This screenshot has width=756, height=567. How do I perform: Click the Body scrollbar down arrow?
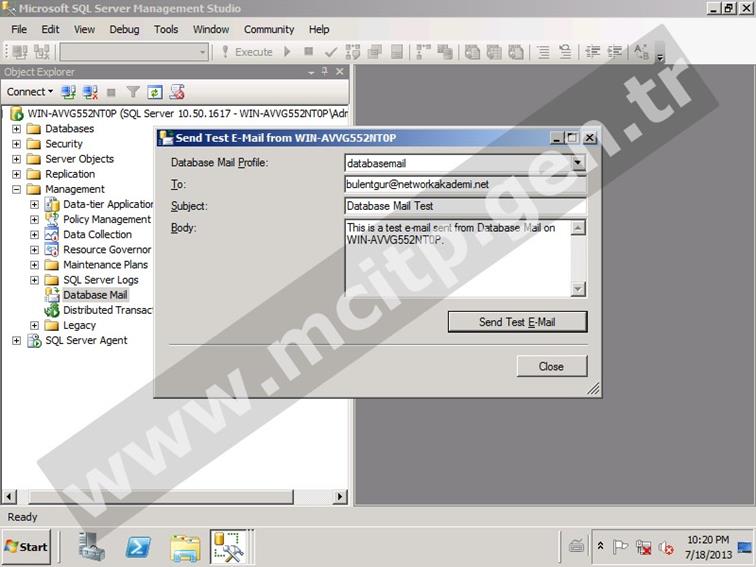click(578, 289)
